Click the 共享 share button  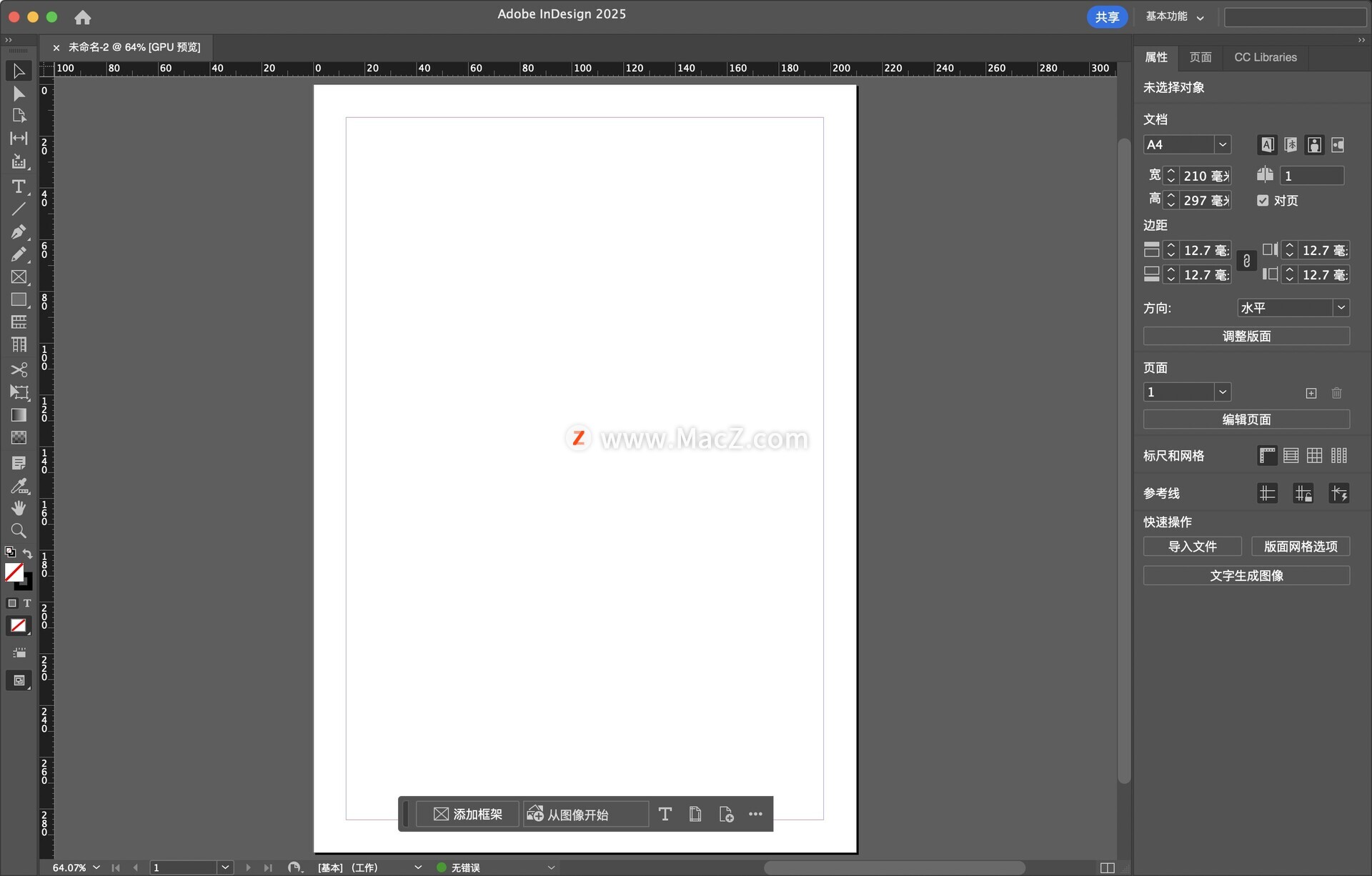click(1107, 16)
